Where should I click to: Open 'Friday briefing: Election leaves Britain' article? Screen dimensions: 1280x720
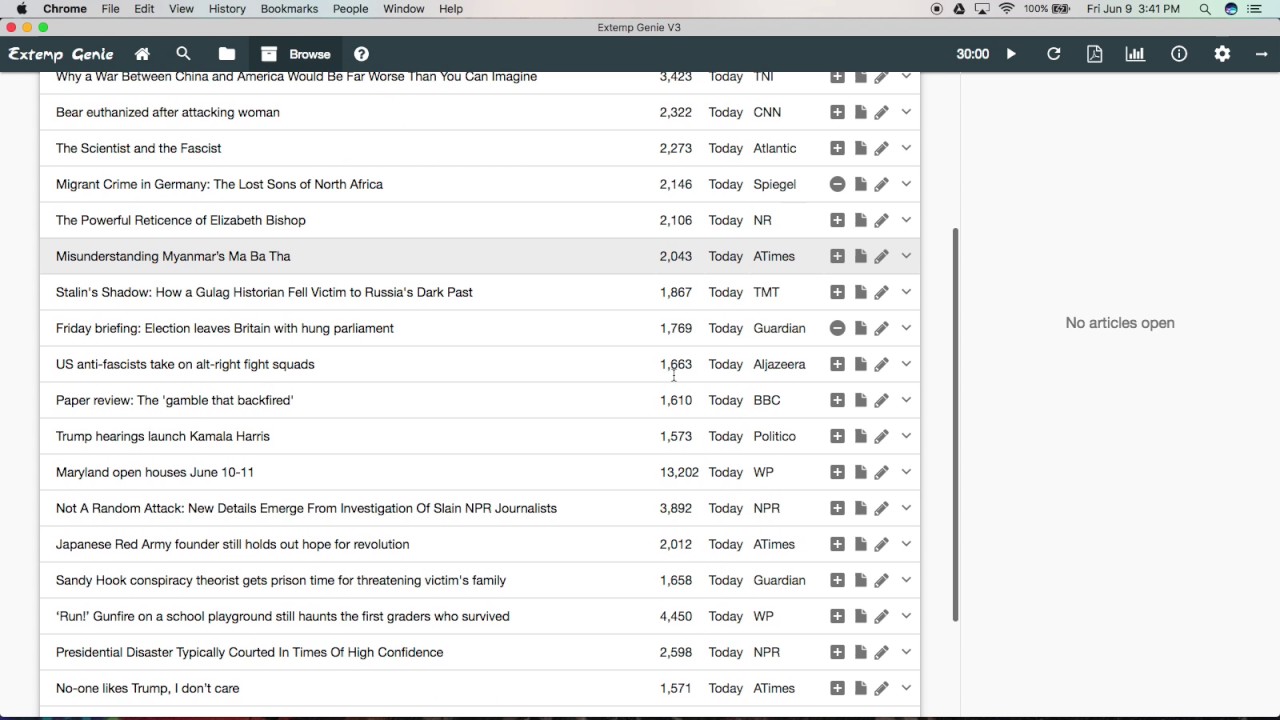pos(225,328)
